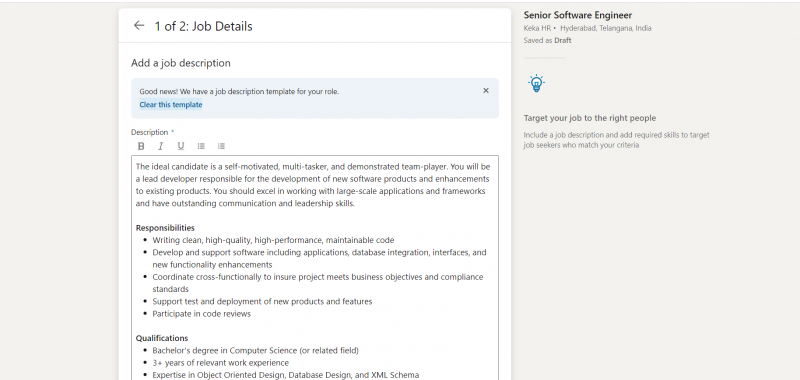Click the Support test and deployment bullet
The width and height of the screenshot is (800, 380).
pos(262,301)
